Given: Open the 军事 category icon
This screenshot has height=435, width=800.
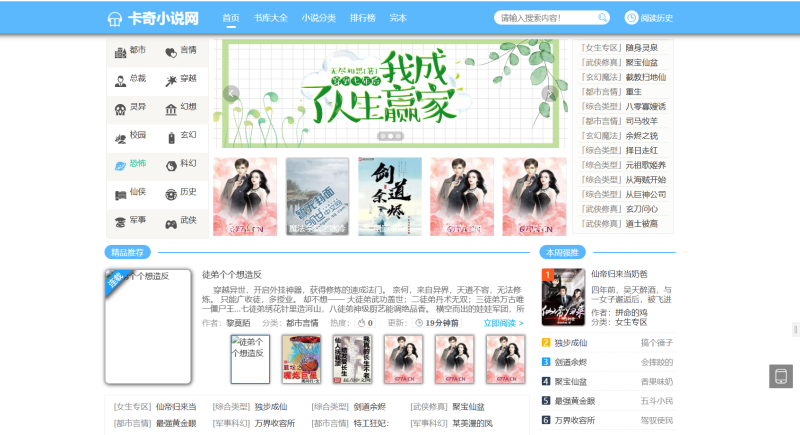Looking at the screenshot, I should [120, 223].
